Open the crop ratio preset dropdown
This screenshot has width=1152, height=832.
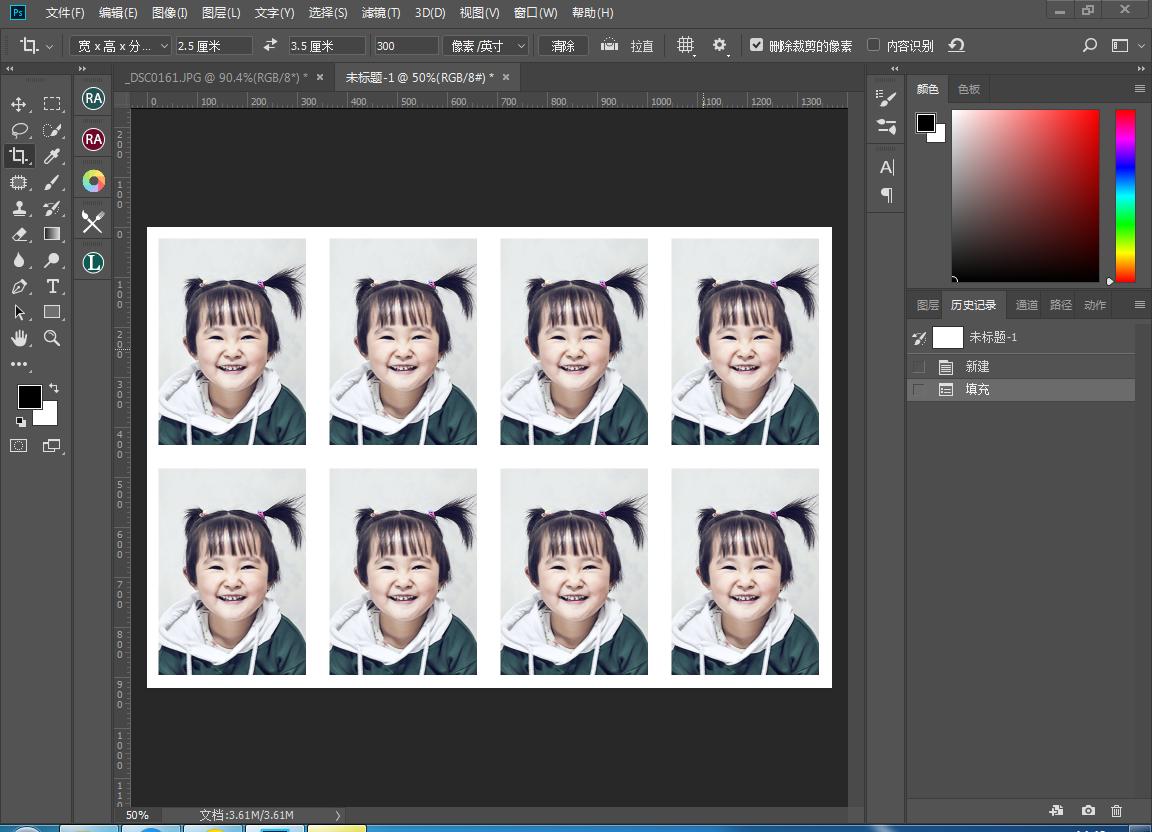click(x=121, y=46)
